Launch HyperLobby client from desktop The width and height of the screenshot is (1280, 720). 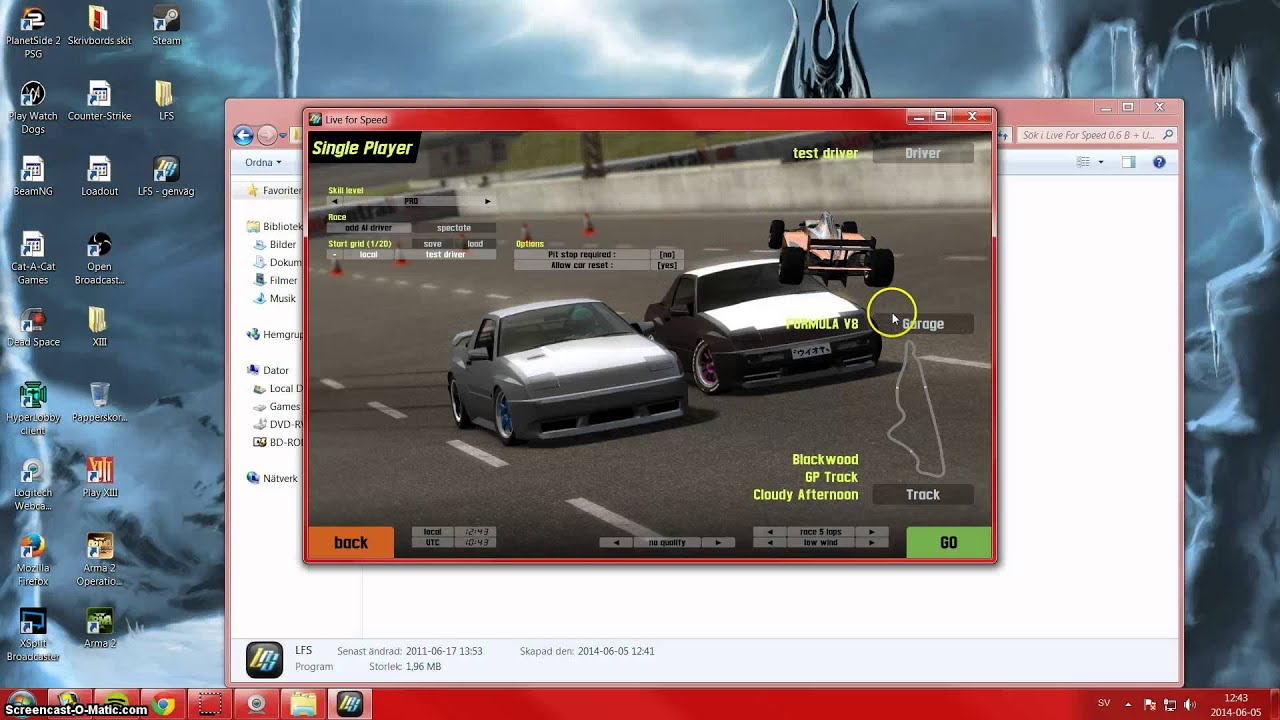(33, 408)
